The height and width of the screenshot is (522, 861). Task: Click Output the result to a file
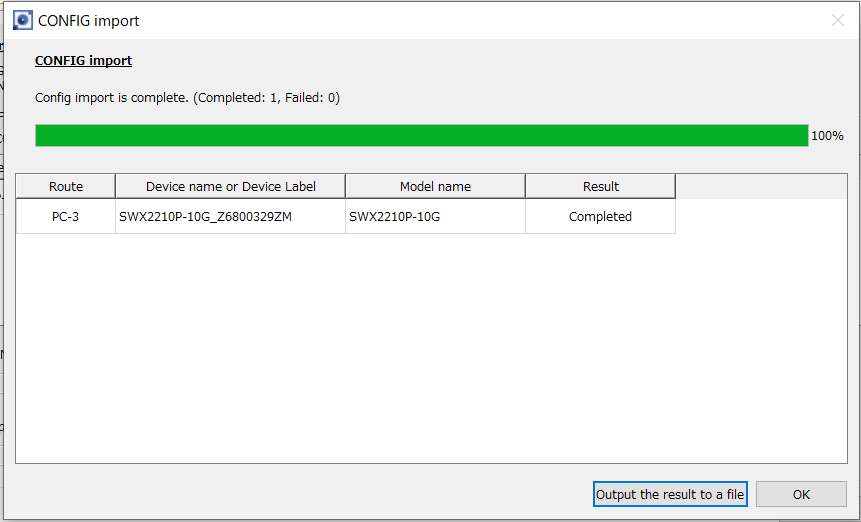670,494
